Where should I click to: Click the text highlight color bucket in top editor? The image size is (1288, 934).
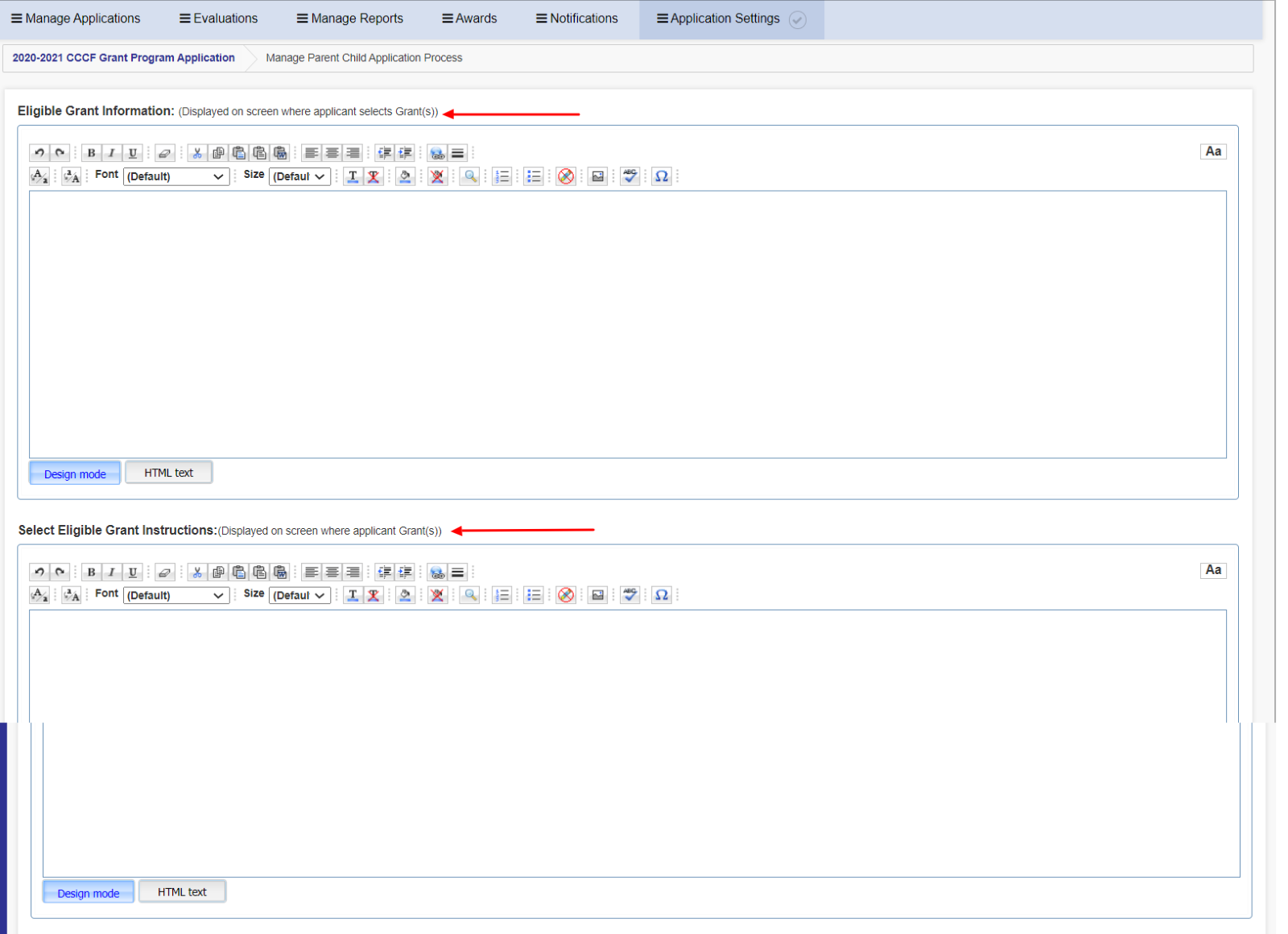coord(405,176)
